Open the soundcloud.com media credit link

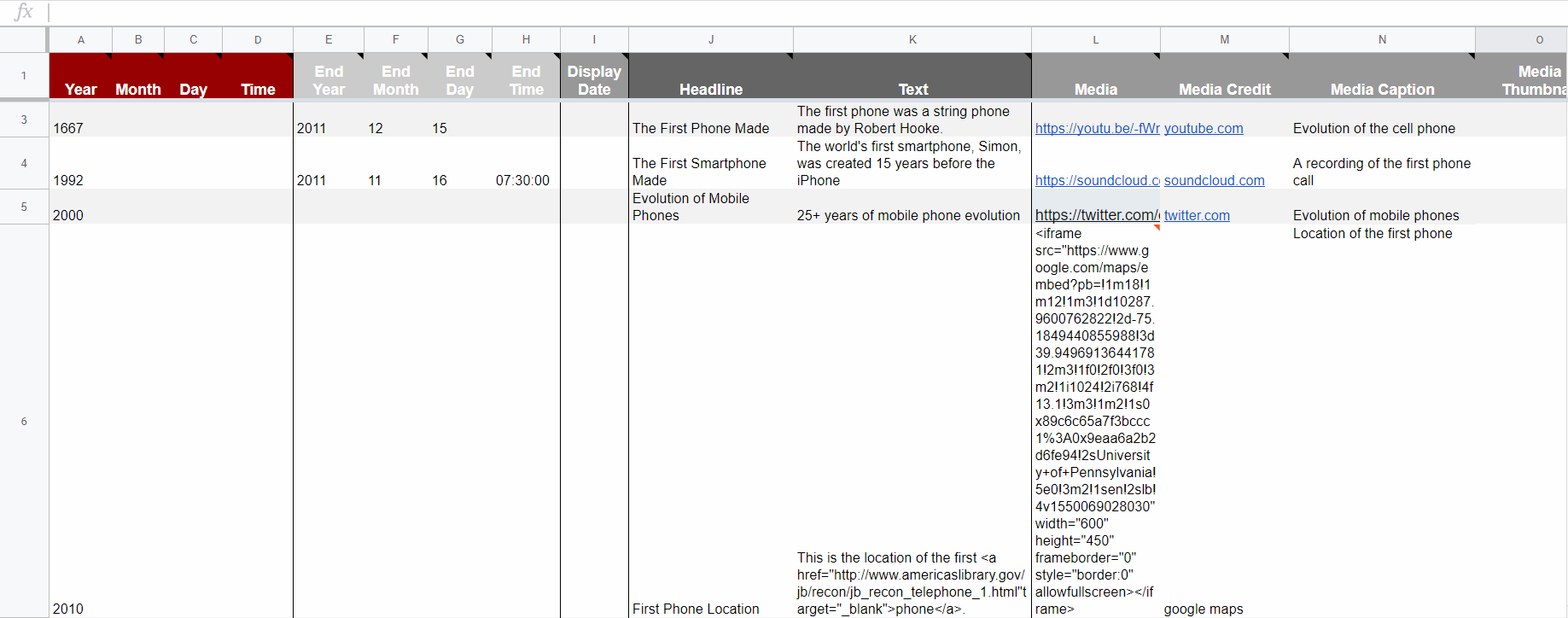pos(1214,180)
